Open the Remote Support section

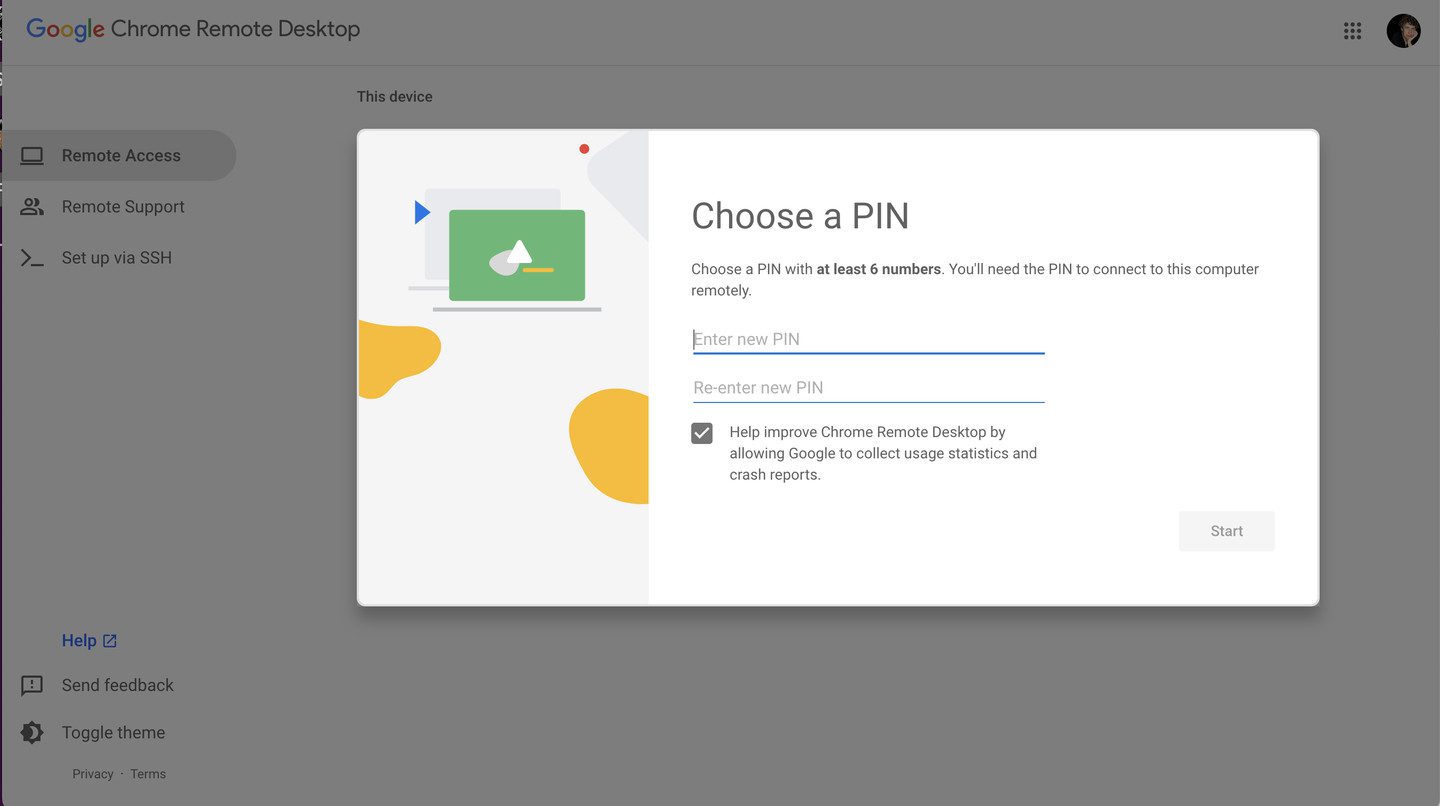[x=123, y=207]
